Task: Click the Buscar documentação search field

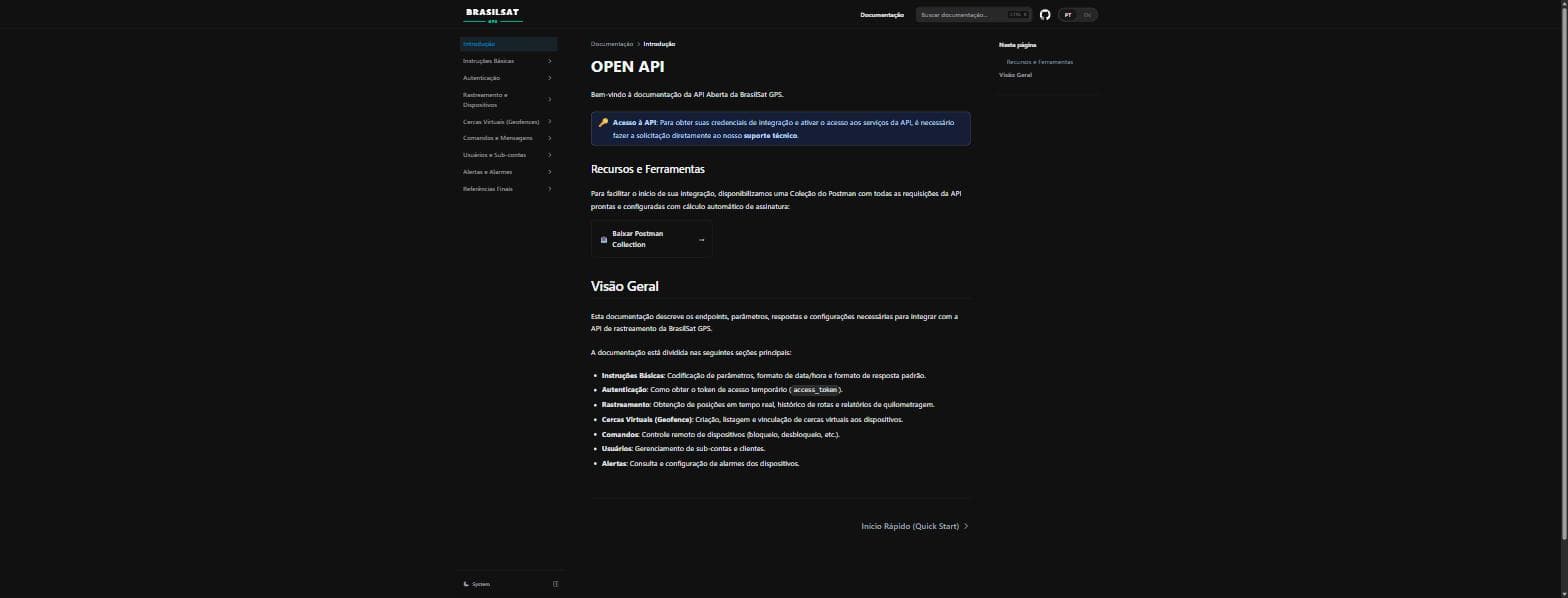Action: 974,15
